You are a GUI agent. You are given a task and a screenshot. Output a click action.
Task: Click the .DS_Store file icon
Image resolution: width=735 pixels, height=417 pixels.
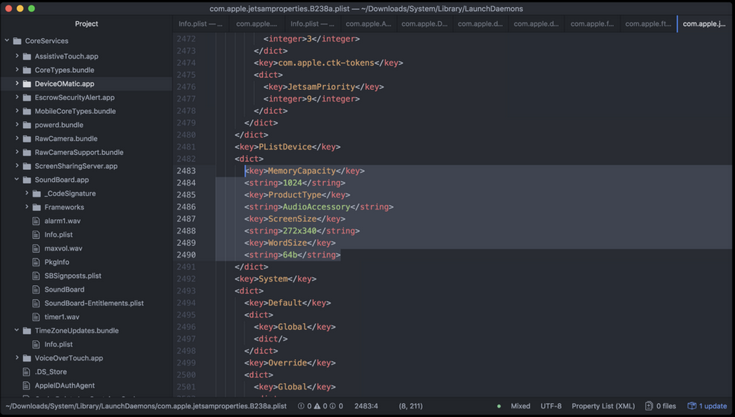pos(27,372)
